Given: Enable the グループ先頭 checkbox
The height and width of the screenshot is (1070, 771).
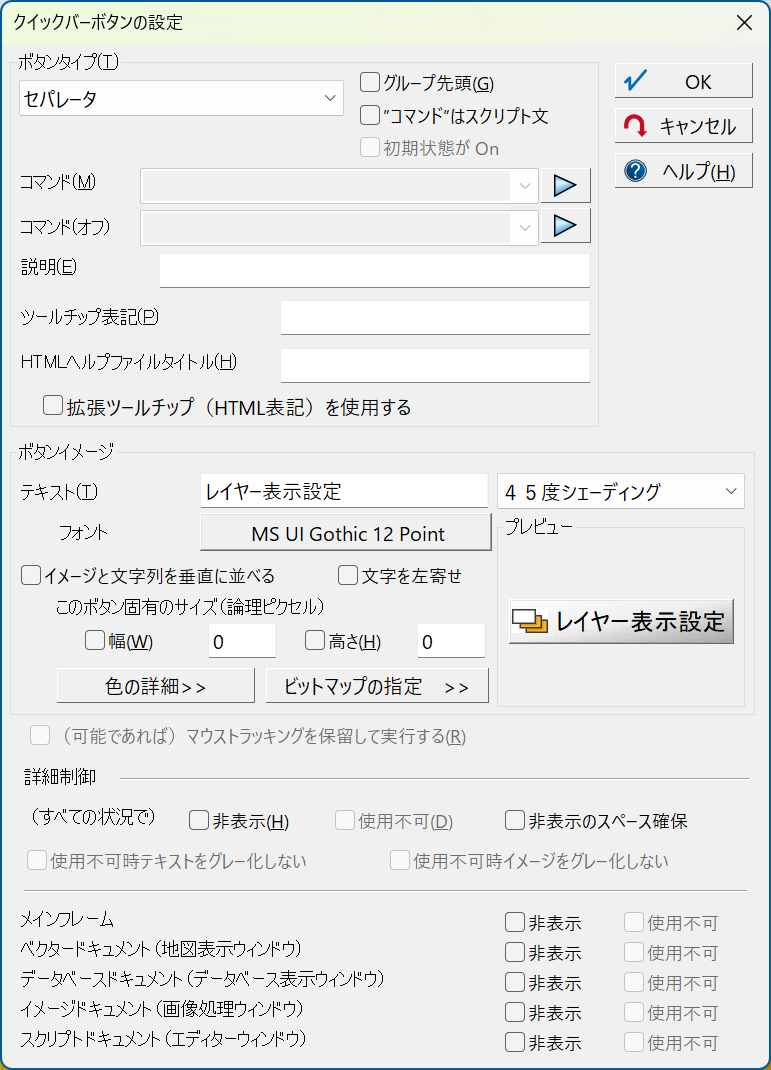Looking at the screenshot, I should (370, 83).
